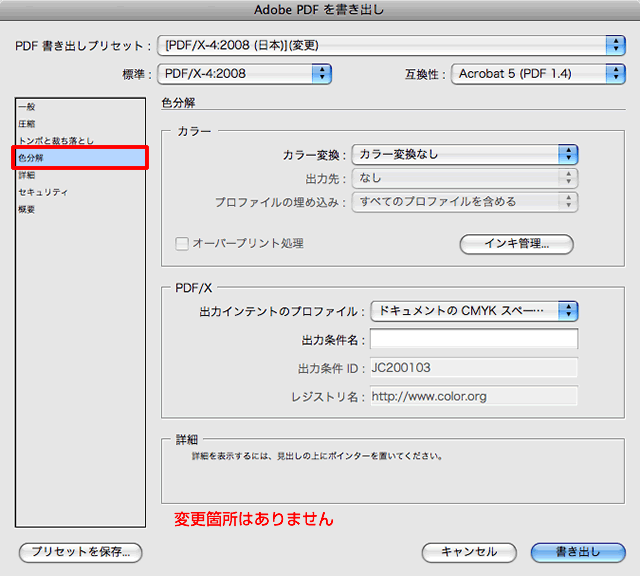Open the 標準 PDF/X-4:2008 dropdown
The height and width of the screenshot is (576, 640).
pos(244,74)
